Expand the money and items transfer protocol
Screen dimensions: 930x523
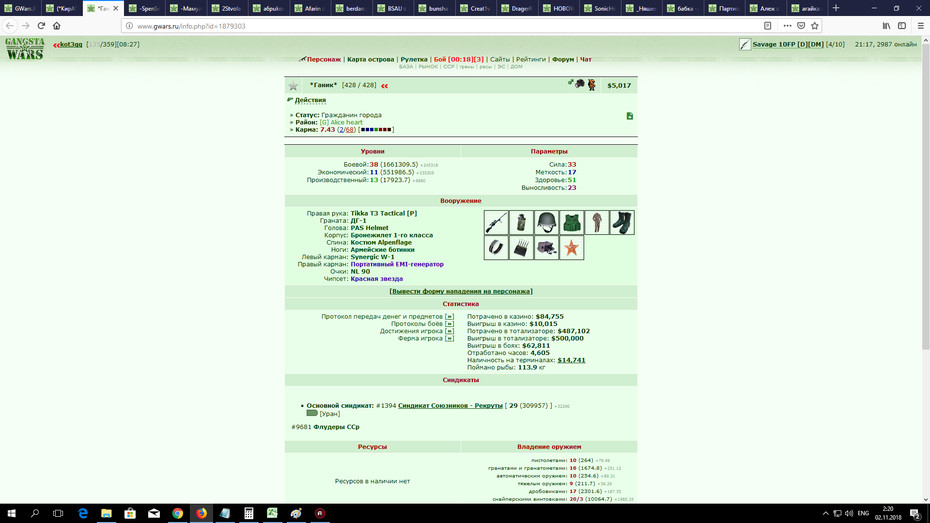(x=449, y=317)
